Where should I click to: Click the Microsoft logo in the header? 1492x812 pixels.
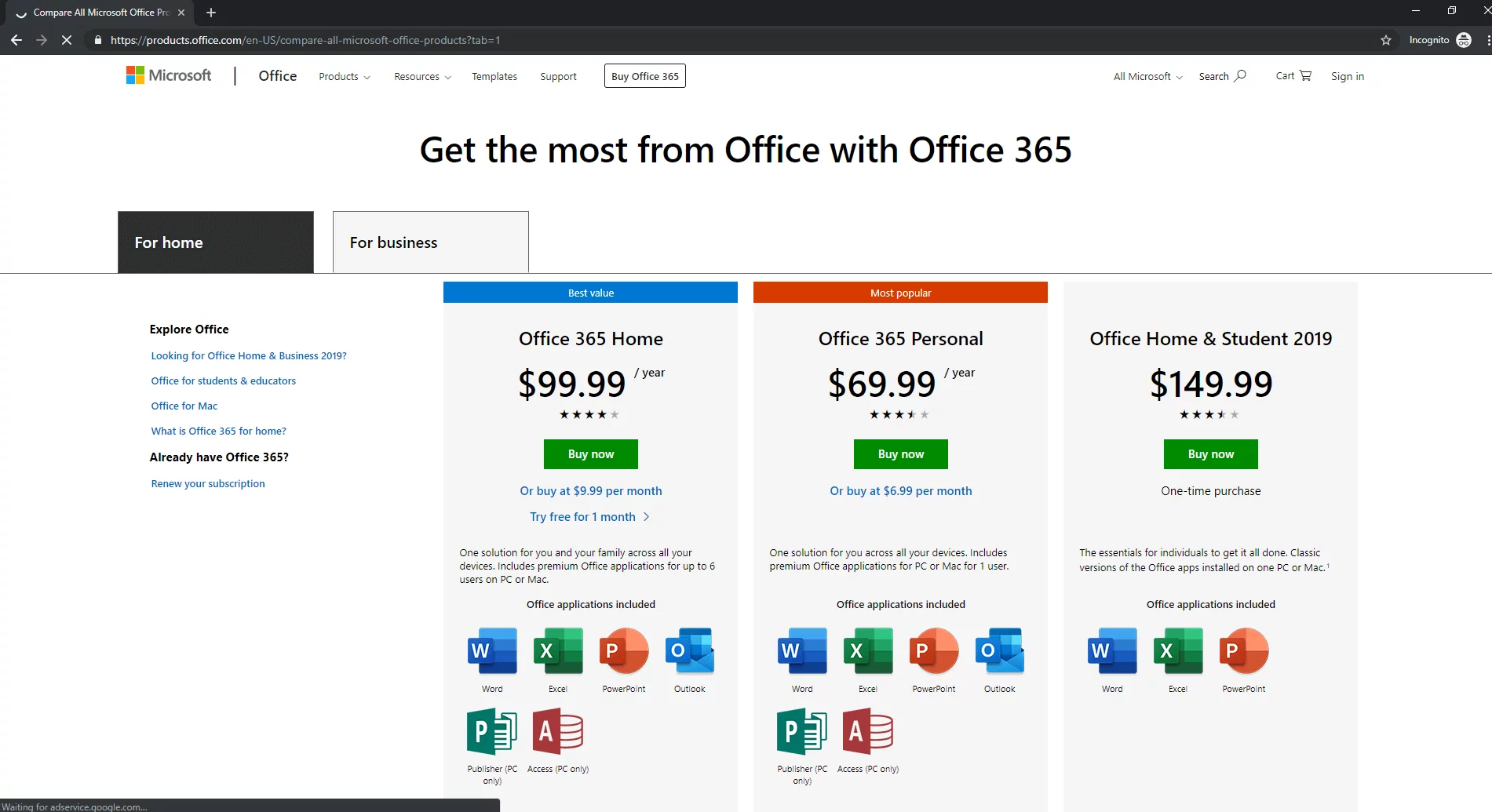pyautogui.click(x=169, y=75)
